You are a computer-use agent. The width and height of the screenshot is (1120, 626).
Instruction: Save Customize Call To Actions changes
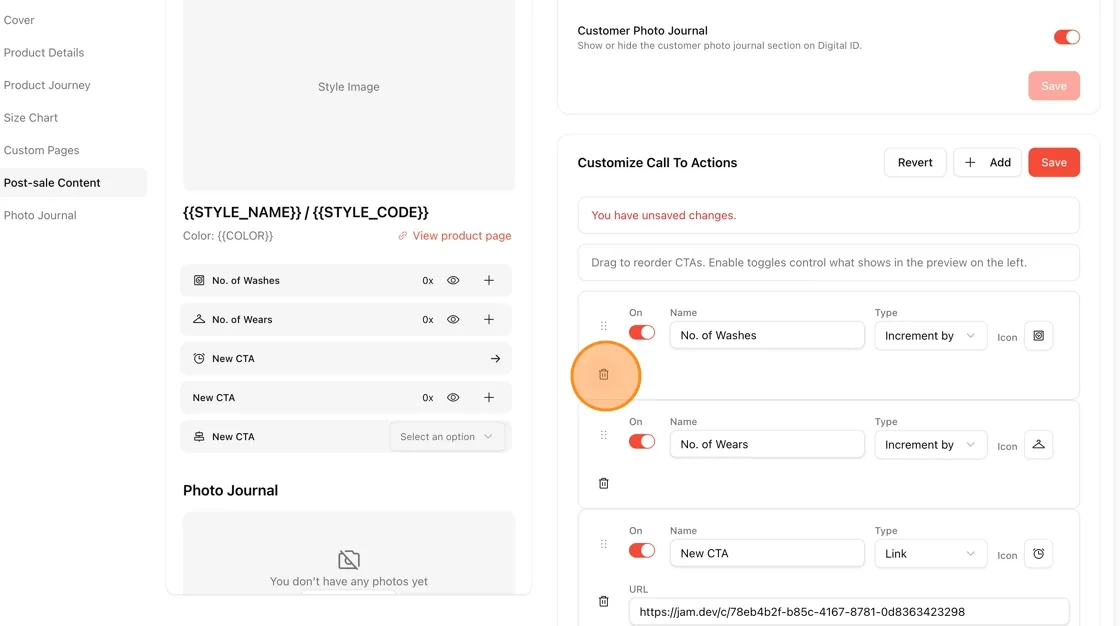1054,162
